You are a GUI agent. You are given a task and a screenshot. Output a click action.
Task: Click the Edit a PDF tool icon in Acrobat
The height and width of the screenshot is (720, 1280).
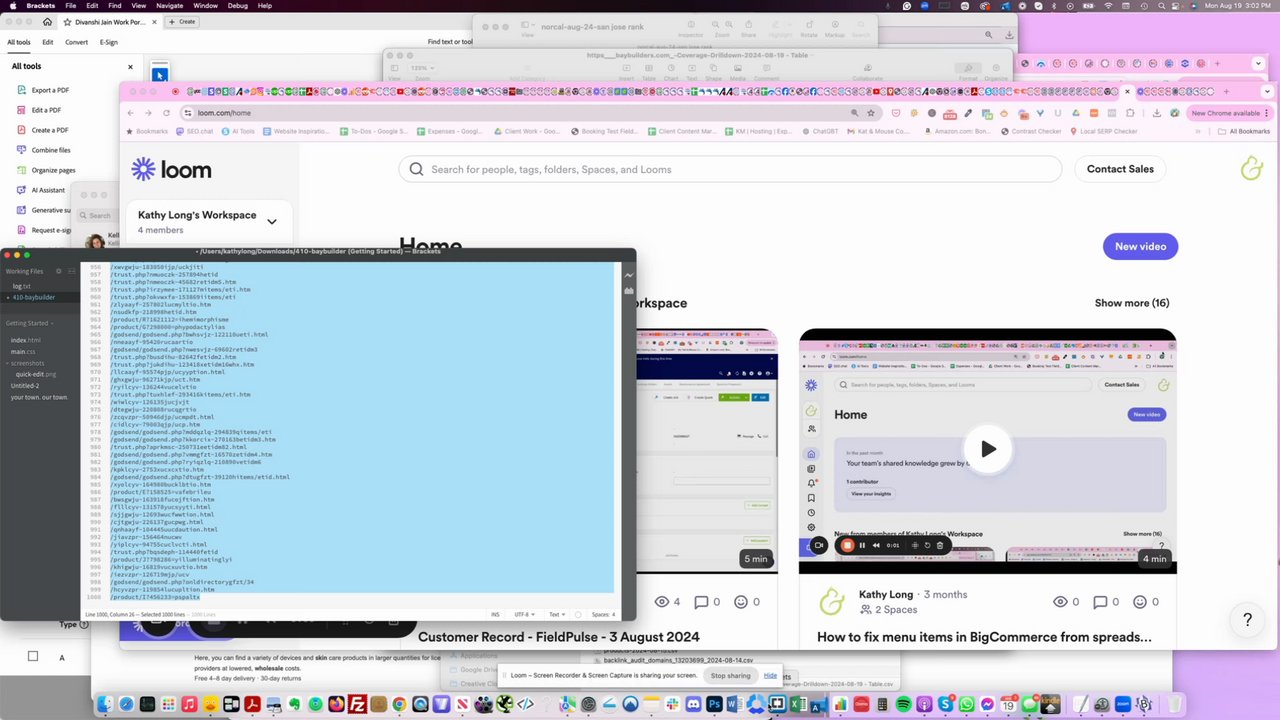pyautogui.click(x=22, y=110)
